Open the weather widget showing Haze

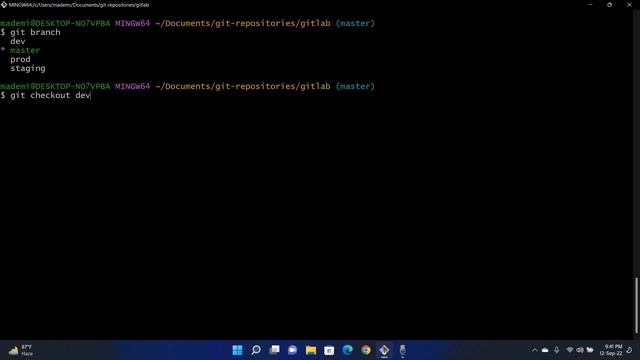click(x=21, y=350)
